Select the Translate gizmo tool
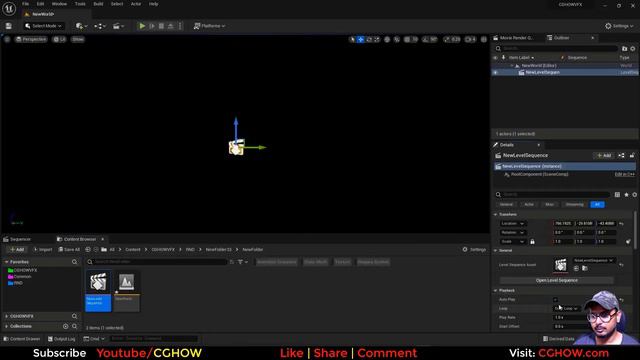 click(x=360, y=40)
